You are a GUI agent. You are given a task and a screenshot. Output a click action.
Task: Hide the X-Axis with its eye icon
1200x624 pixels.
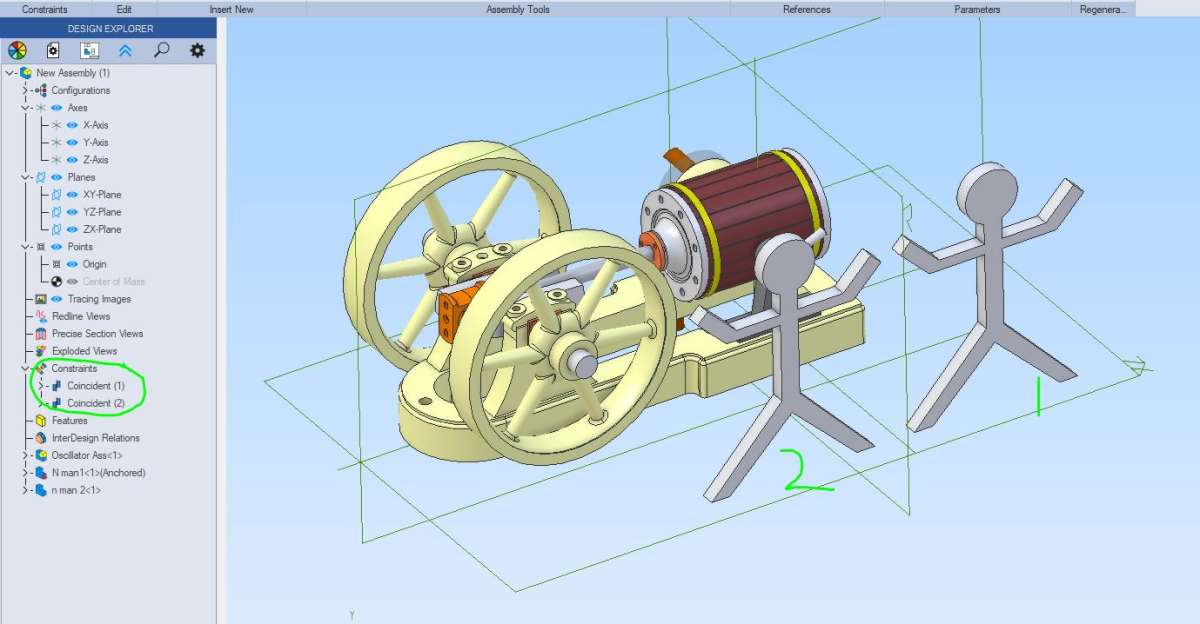(72, 125)
